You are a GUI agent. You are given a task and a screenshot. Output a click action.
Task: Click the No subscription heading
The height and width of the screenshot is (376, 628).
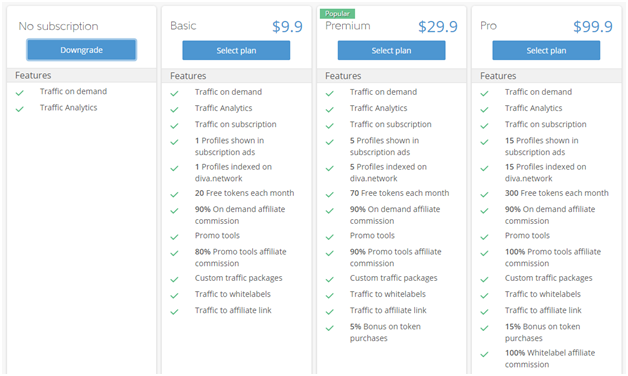pyautogui.click(x=58, y=26)
